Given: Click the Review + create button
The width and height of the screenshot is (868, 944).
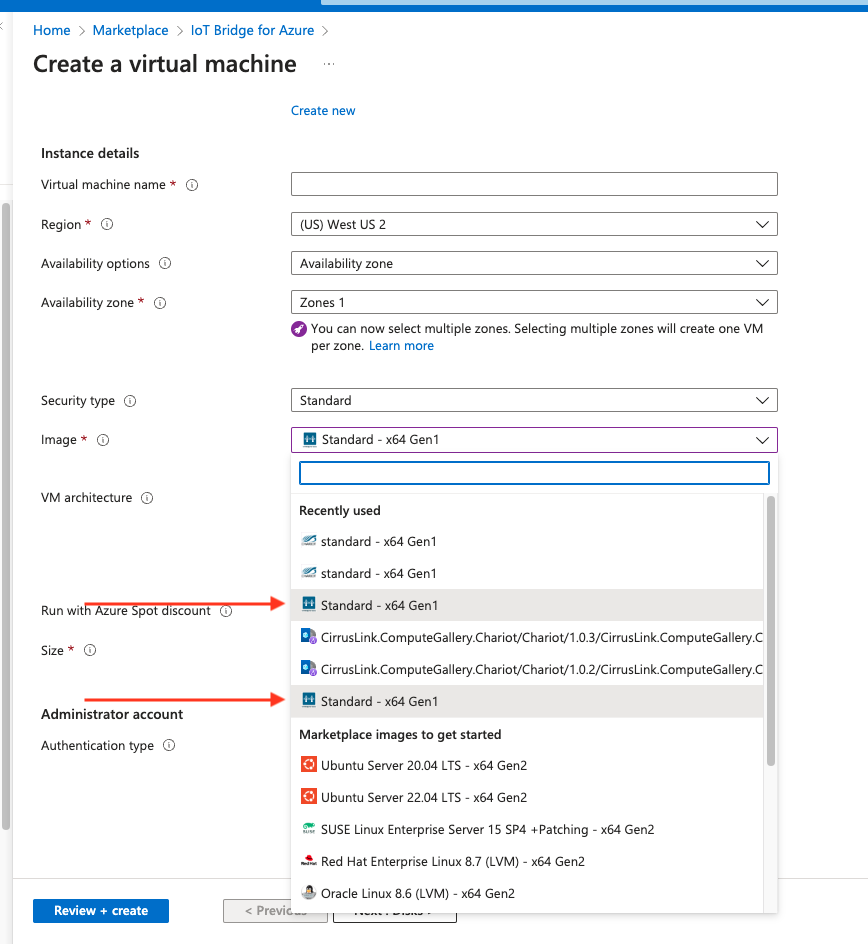Looking at the screenshot, I should [x=101, y=911].
